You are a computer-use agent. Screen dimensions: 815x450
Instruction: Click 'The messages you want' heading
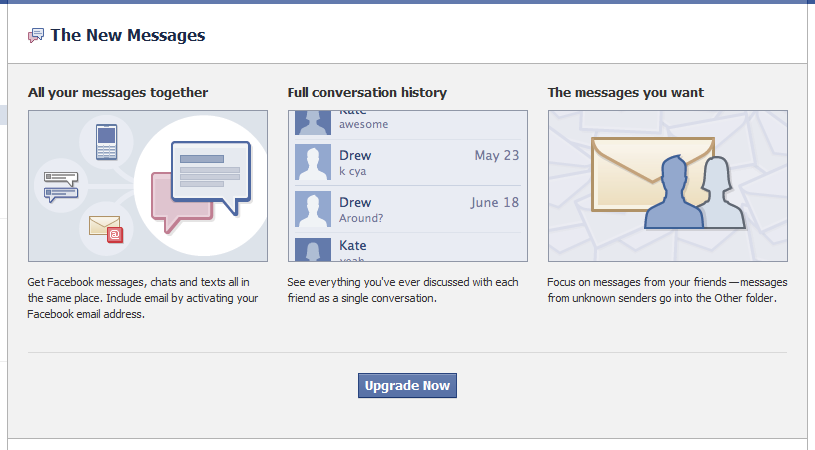(x=626, y=92)
